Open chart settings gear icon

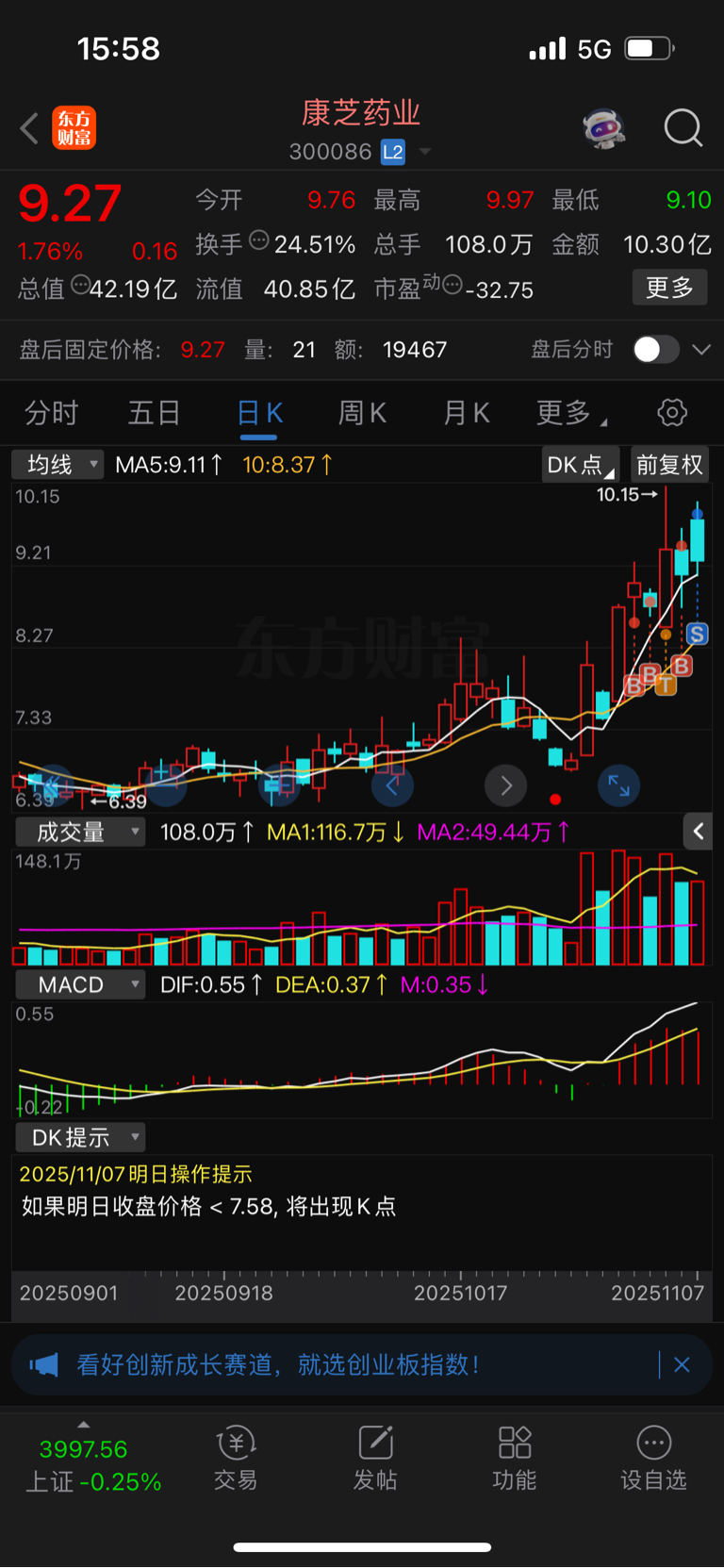[x=672, y=412]
